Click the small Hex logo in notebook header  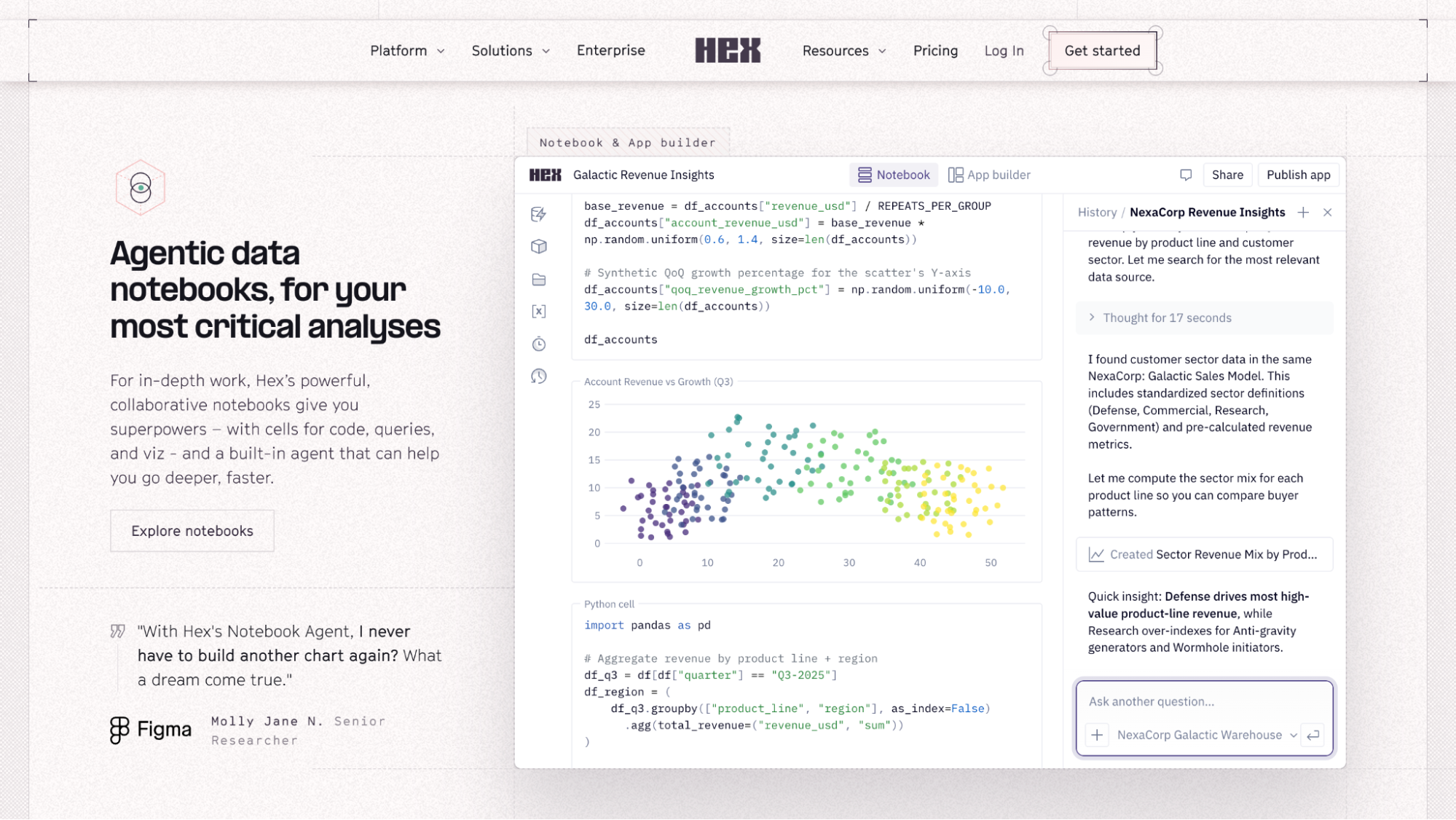coord(546,175)
